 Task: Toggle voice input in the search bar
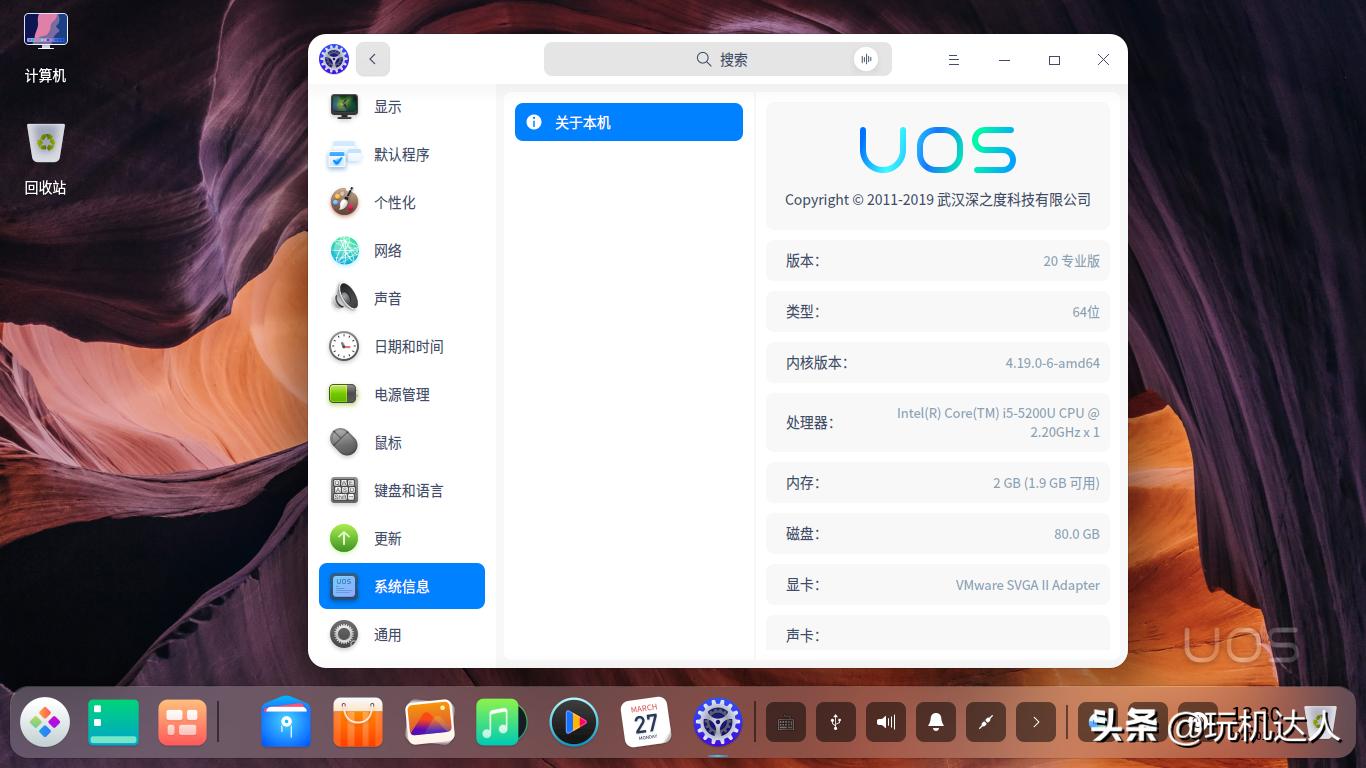[866, 59]
